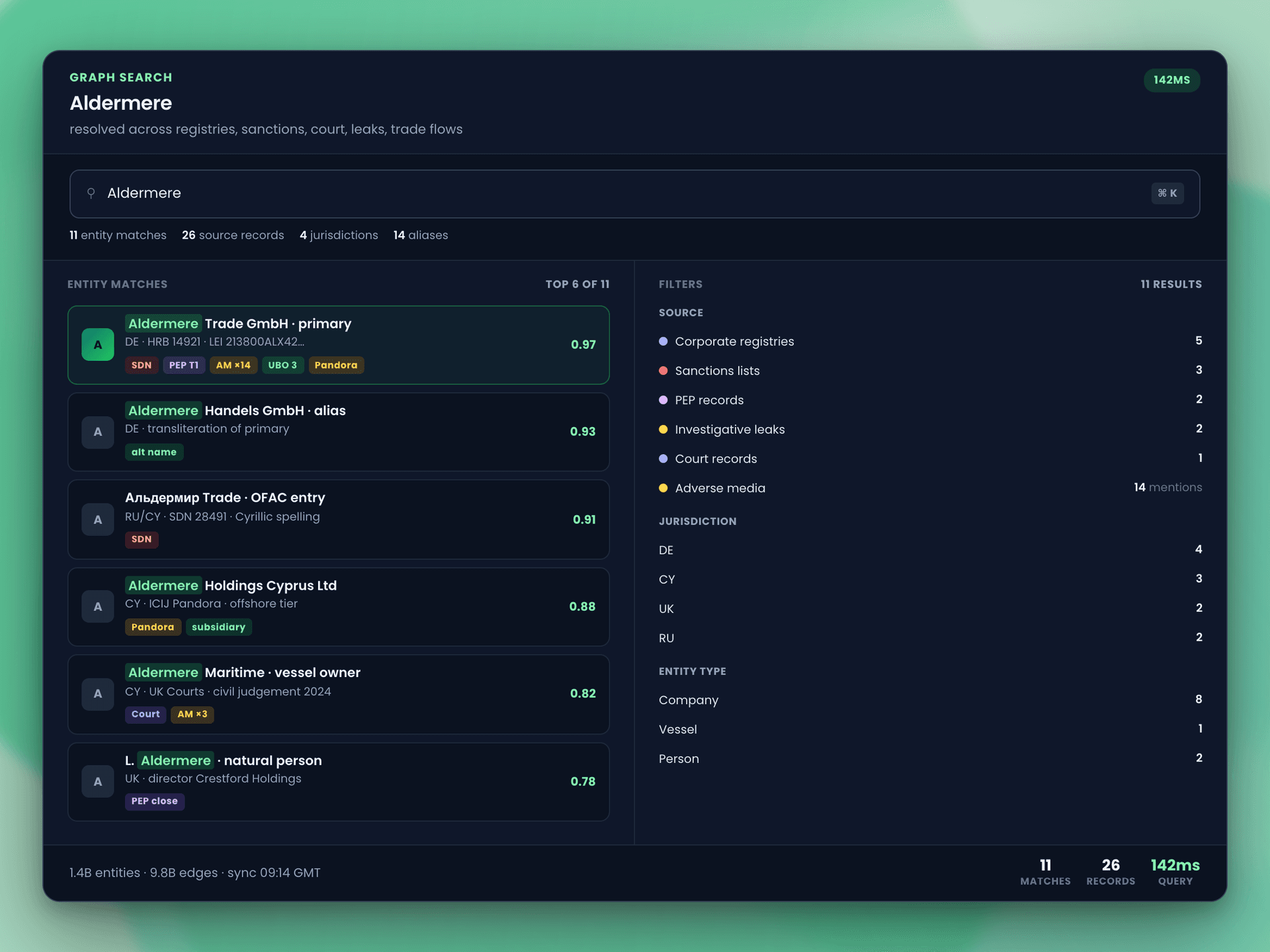Image resolution: width=1270 pixels, height=952 pixels.
Task: Click 4 jurisdictions summary
Action: pos(339,235)
